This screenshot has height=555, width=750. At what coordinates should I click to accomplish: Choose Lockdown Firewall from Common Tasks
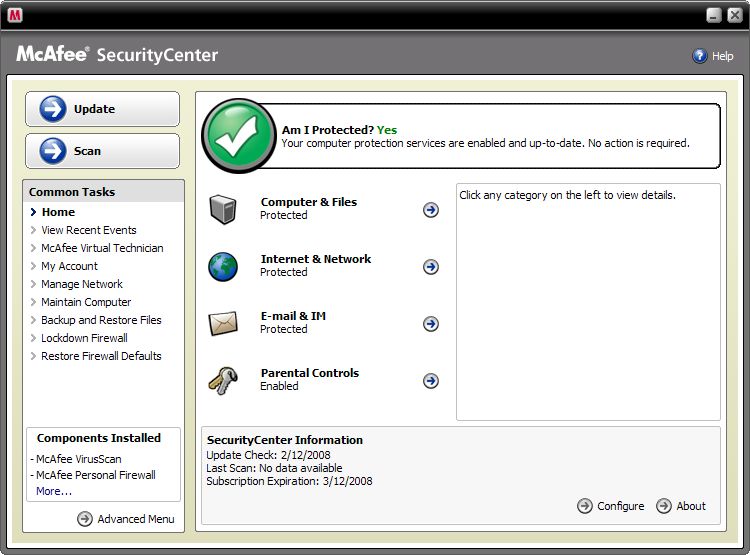click(84, 338)
